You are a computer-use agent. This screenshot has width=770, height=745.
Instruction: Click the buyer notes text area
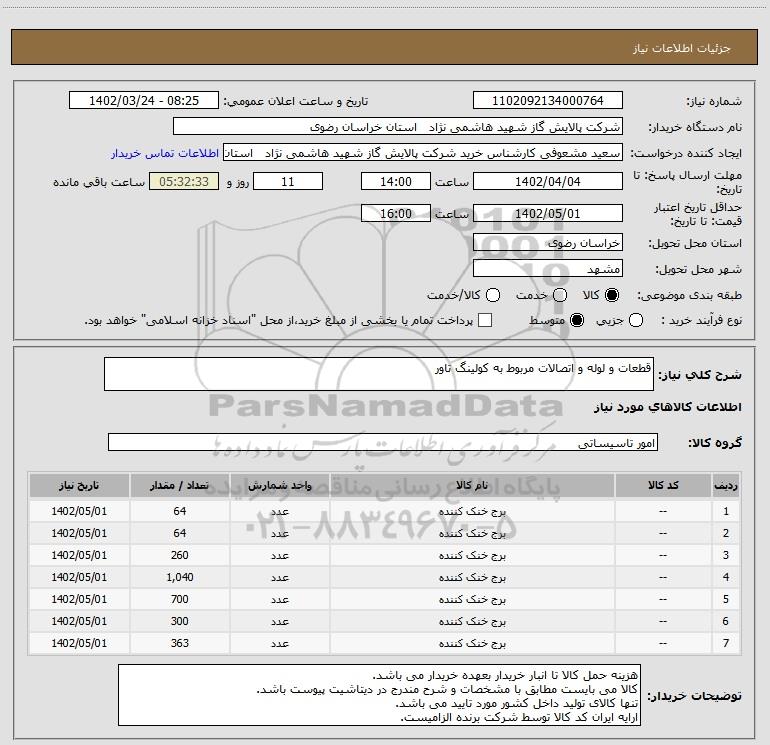pyautogui.click(x=379, y=695)
